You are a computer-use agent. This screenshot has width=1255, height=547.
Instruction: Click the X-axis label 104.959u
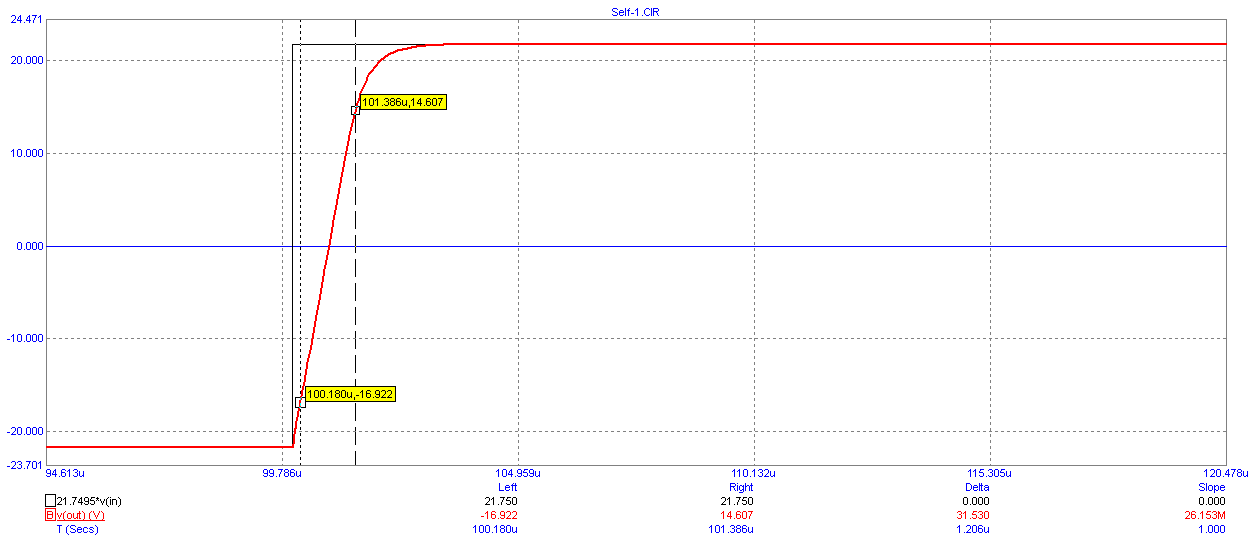pyautogui.click(x=518, y=473)
